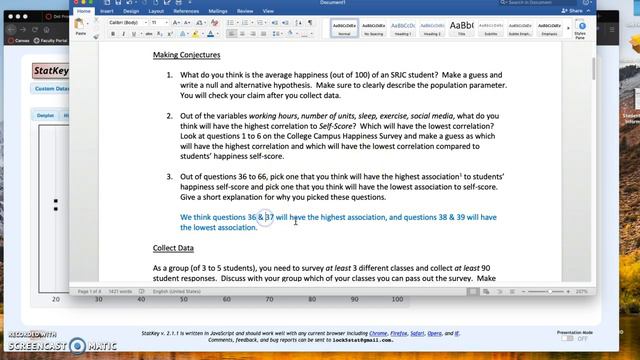The image size is (640, 360).
Task: Select the Normal style
Action: 344,29
